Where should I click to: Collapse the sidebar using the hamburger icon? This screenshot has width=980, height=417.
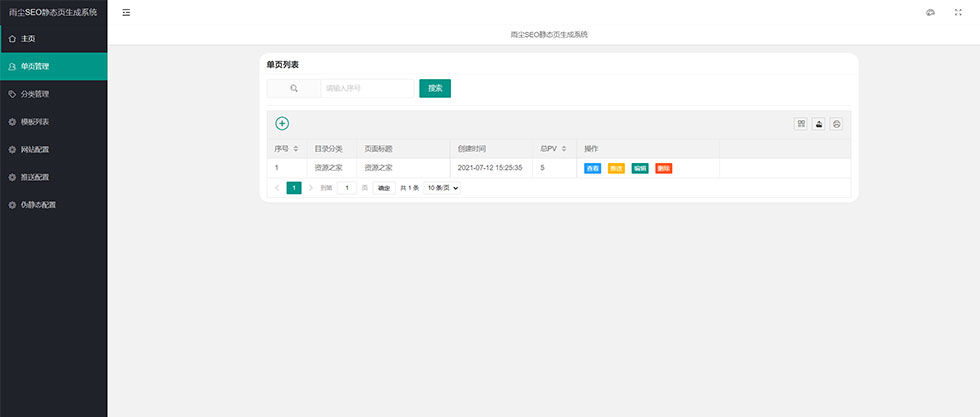click(126, 12)
